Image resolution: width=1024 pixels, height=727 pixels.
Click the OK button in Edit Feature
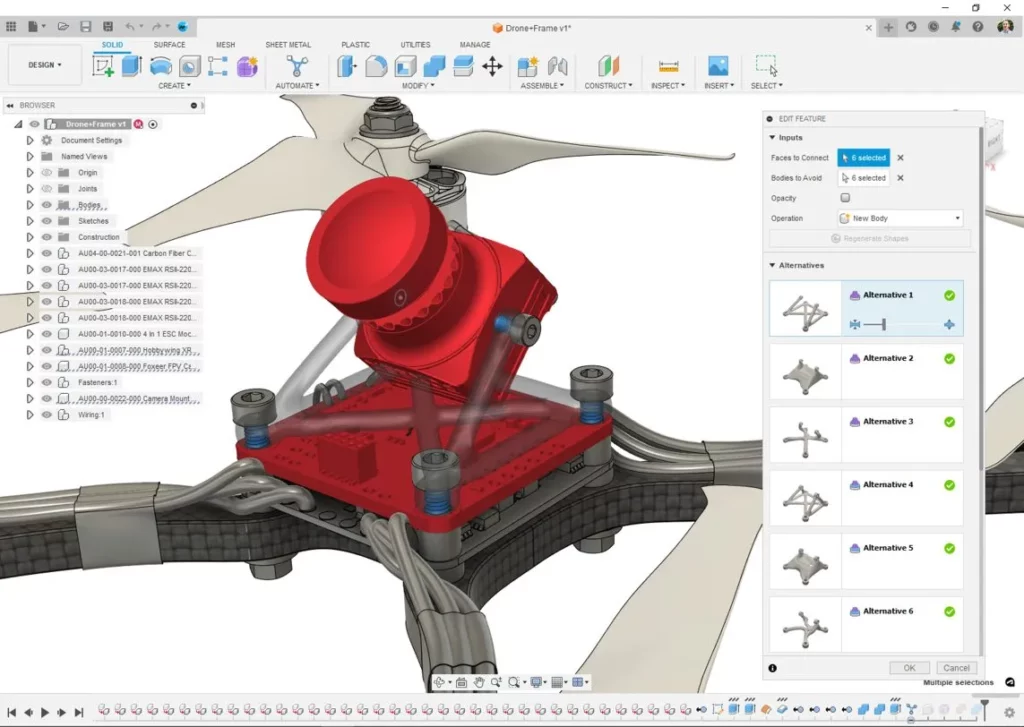pyautogui.click(x=909, y=668)
